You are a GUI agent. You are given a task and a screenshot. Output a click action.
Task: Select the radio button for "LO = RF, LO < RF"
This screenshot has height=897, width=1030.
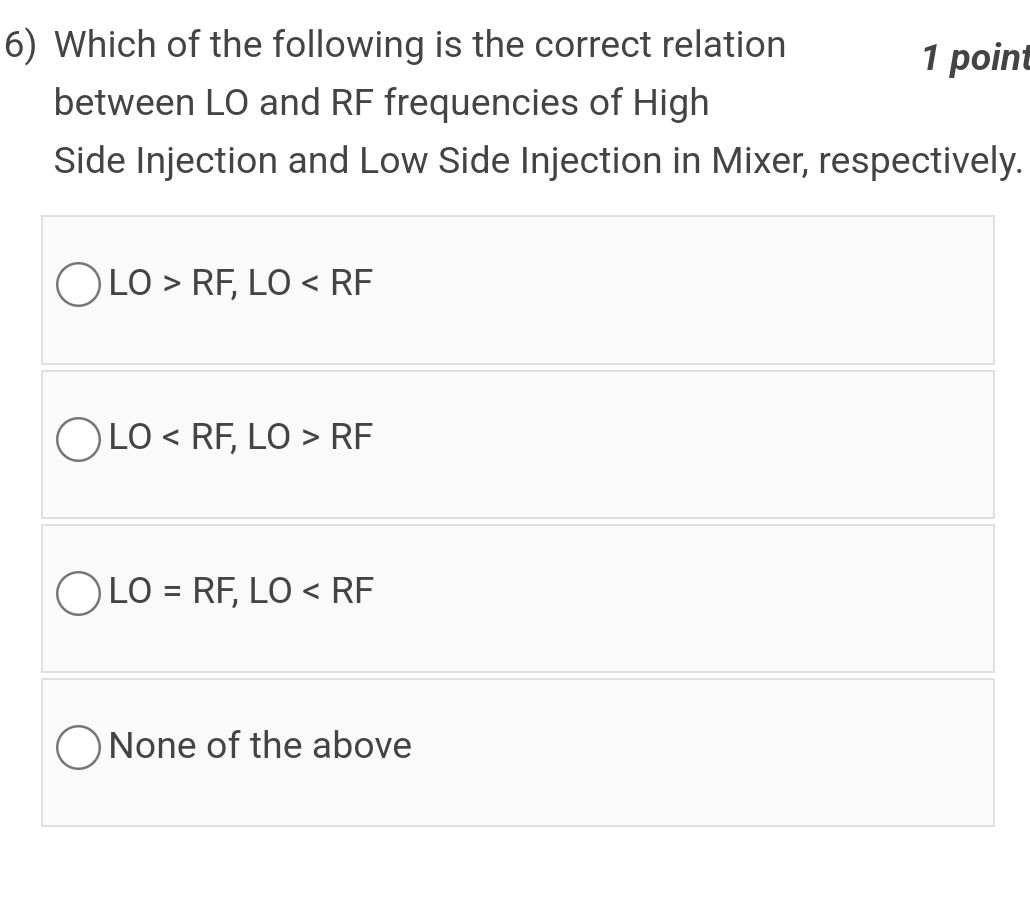78,593
